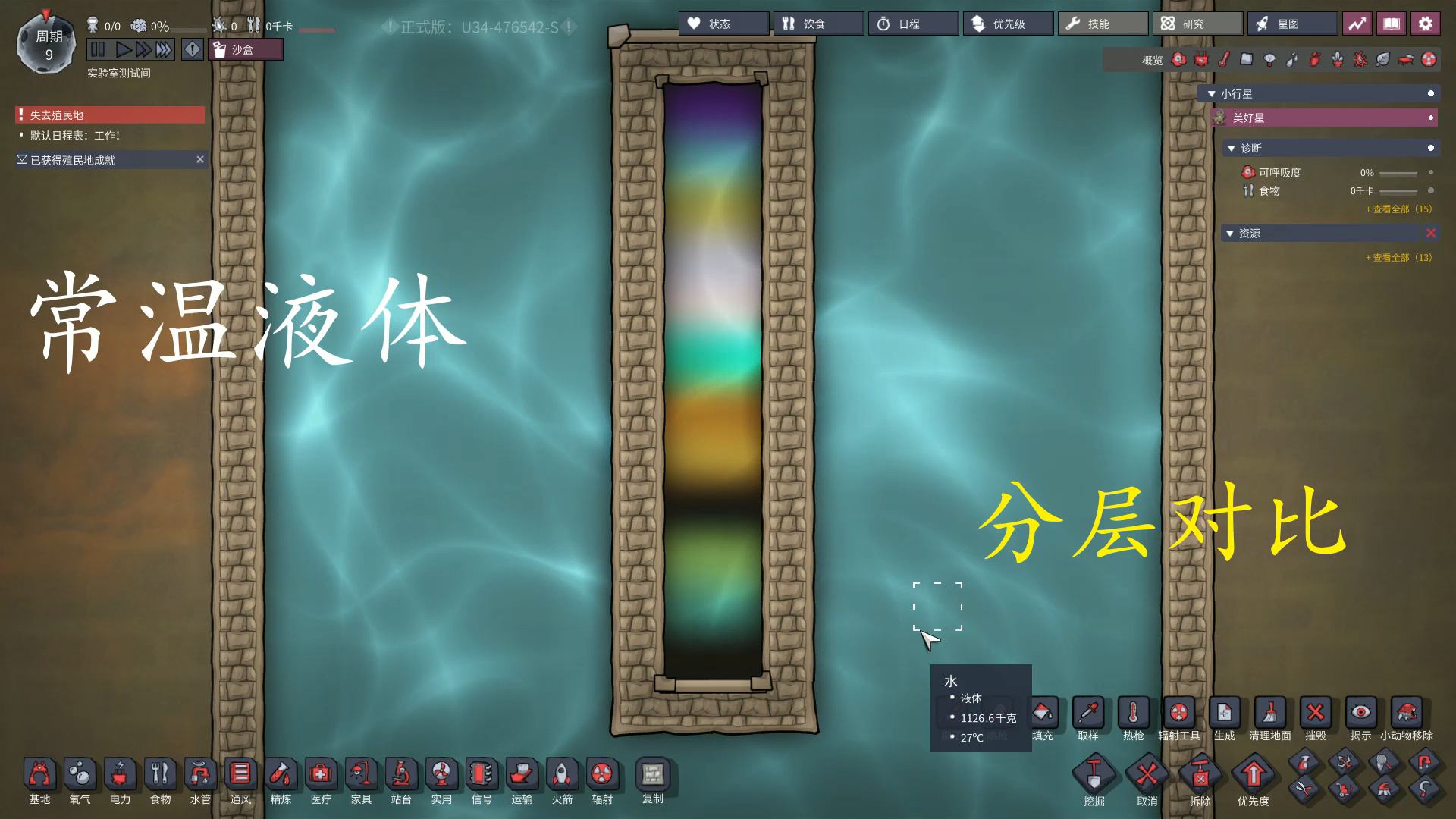This screenshot has height=819, width=1456.
Task: Select the sandbox 辐射工具 (Radiation) tool
Action: click(1179, 713)
